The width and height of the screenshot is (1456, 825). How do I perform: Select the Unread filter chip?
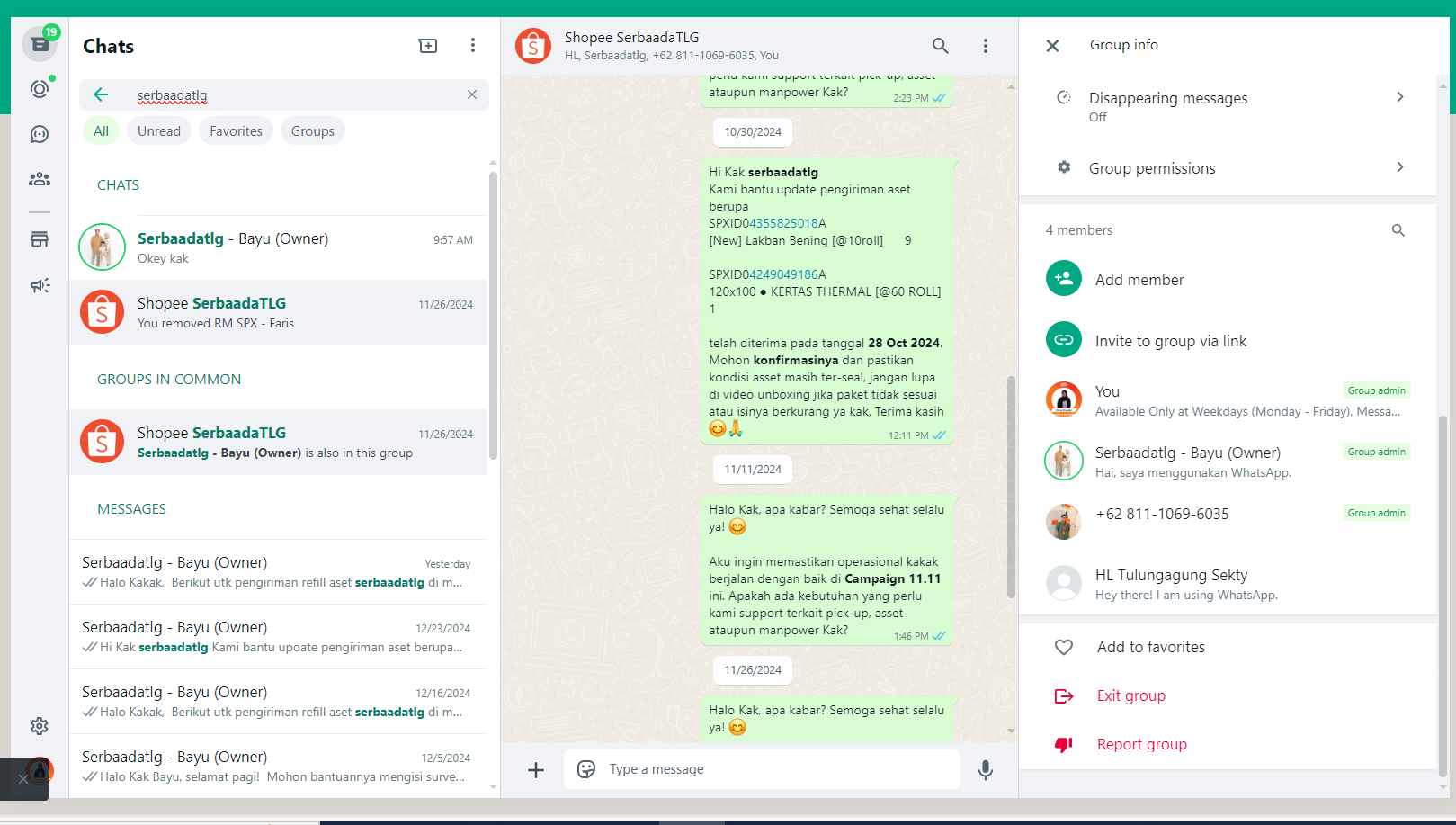point(159,131)
